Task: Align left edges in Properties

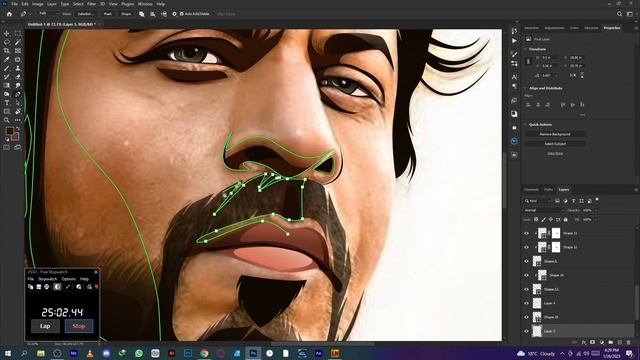Action: pos(528,105)
